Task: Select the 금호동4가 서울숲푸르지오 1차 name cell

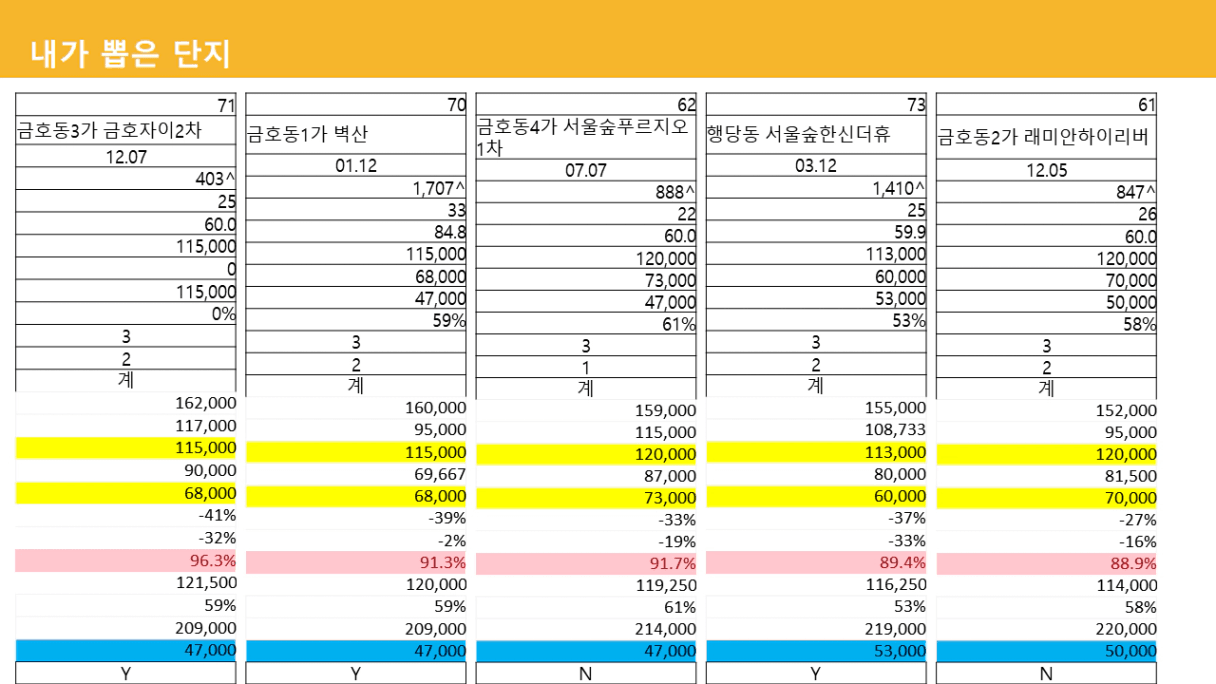Action: [586, 137]
